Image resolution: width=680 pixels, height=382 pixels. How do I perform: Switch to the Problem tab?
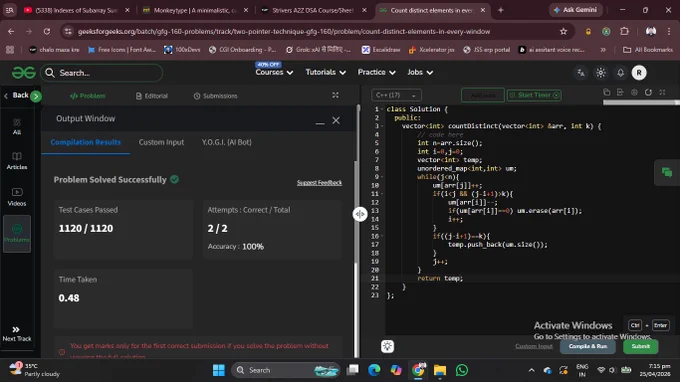87,96
